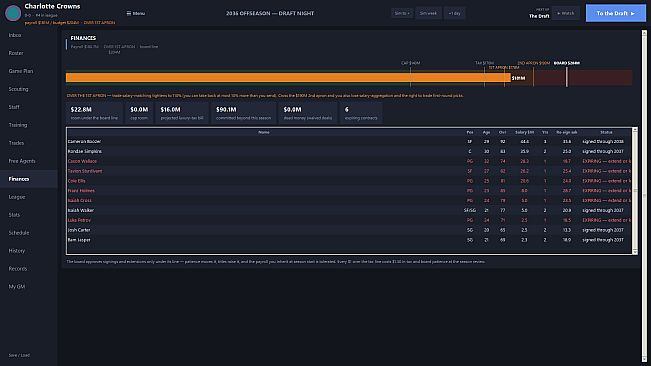Screen dimensions: 651x366
Task: Select Training in the sidebar
Action: pos(29,125)
